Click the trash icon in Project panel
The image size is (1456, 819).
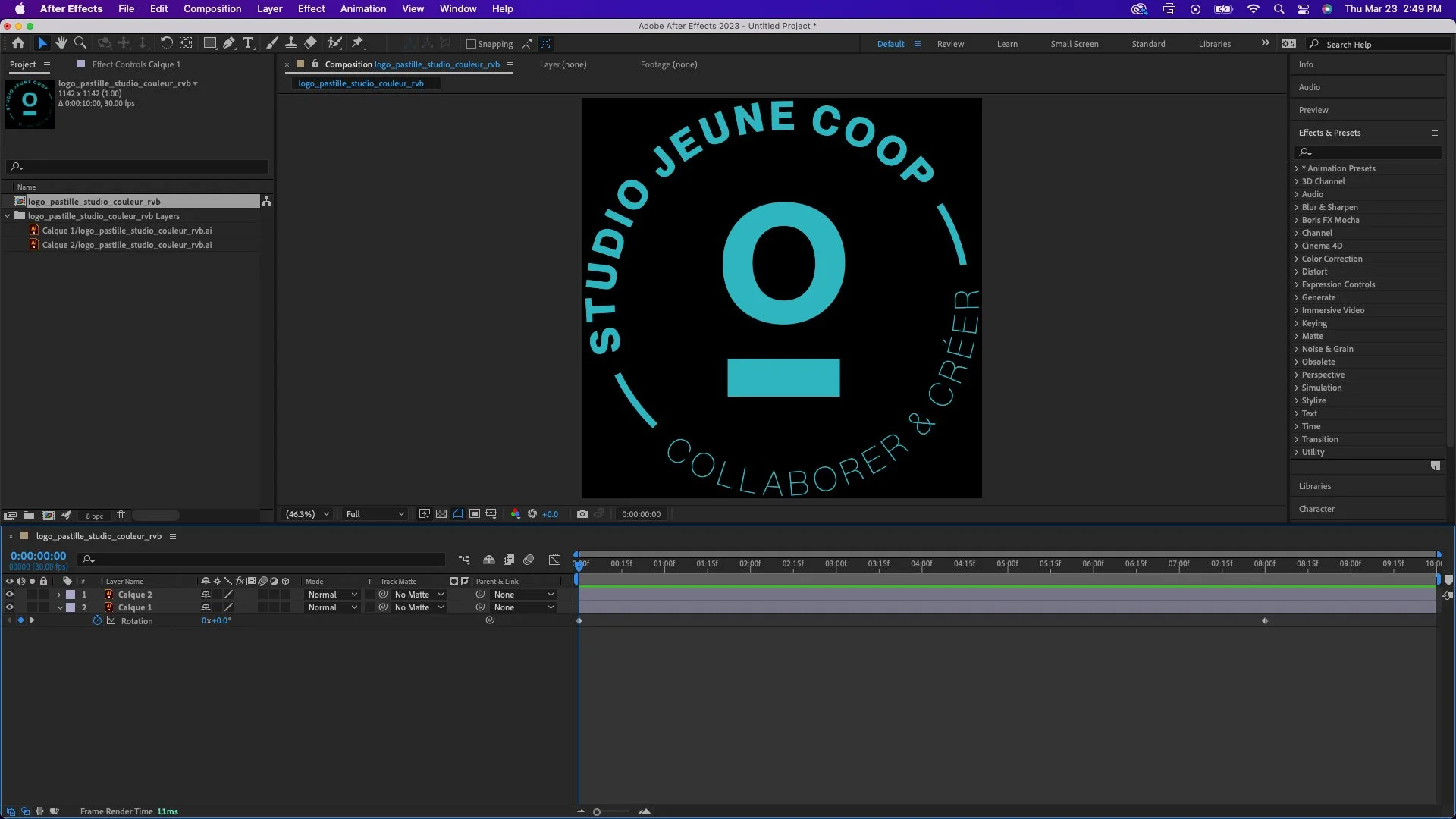point(121,515)
